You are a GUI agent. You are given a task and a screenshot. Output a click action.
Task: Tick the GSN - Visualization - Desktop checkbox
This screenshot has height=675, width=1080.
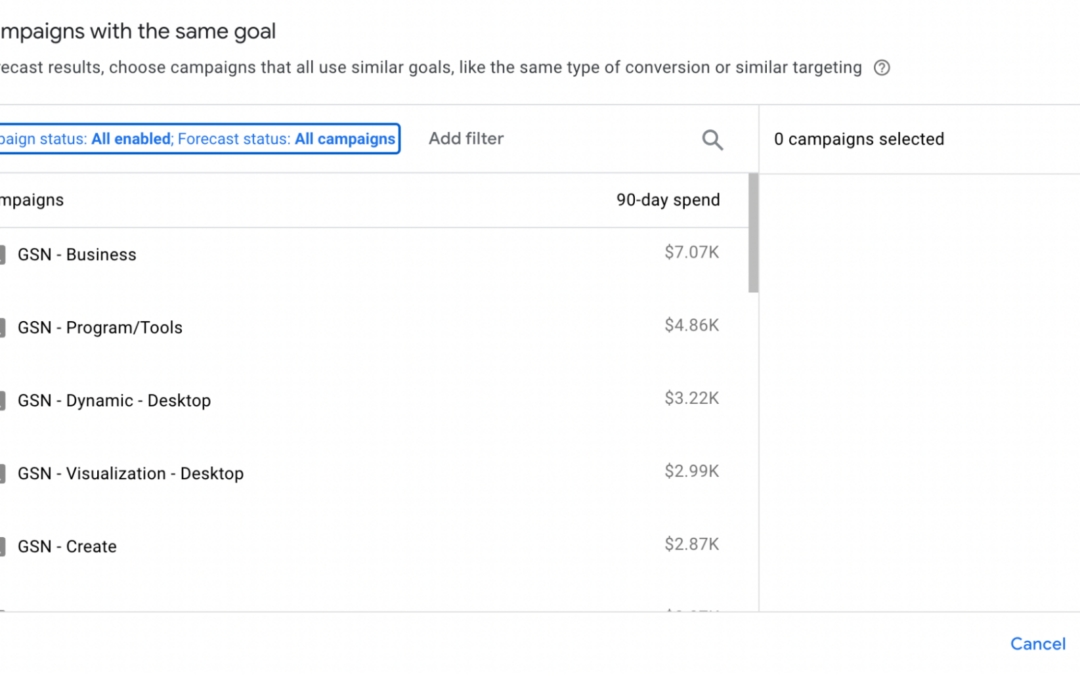click(2, 474)
